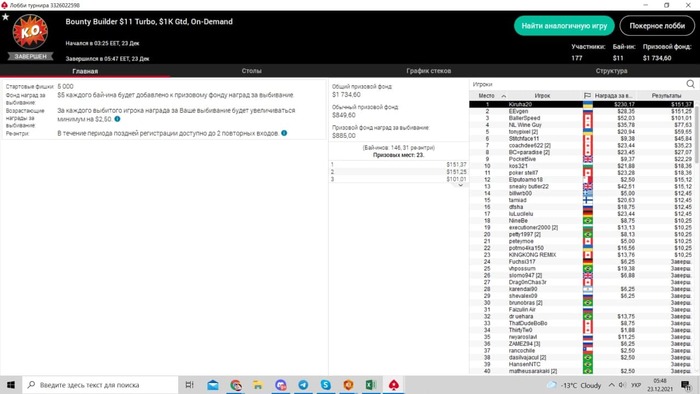
Task: Open Telegram on taskbar
Action: (x=303, y=385)
